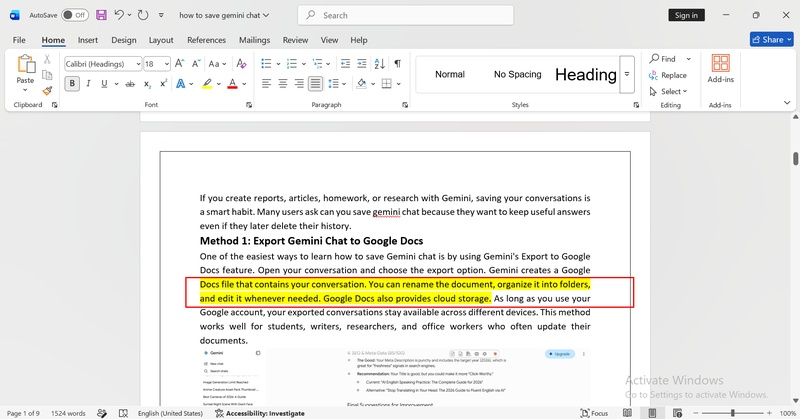The image size is (800, 419).
Task: Switch to the Insert tab
Action: point(88,40)
